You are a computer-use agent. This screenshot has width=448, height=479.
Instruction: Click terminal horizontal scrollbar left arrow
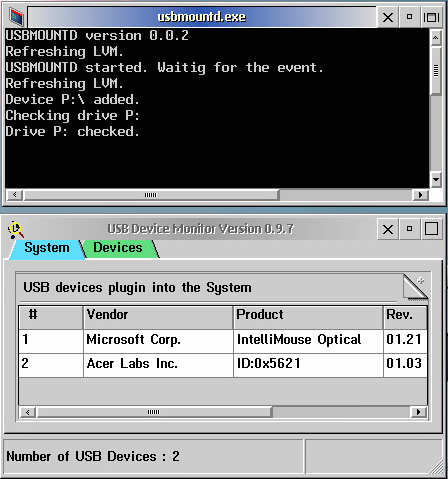click(x=15, y=195)
